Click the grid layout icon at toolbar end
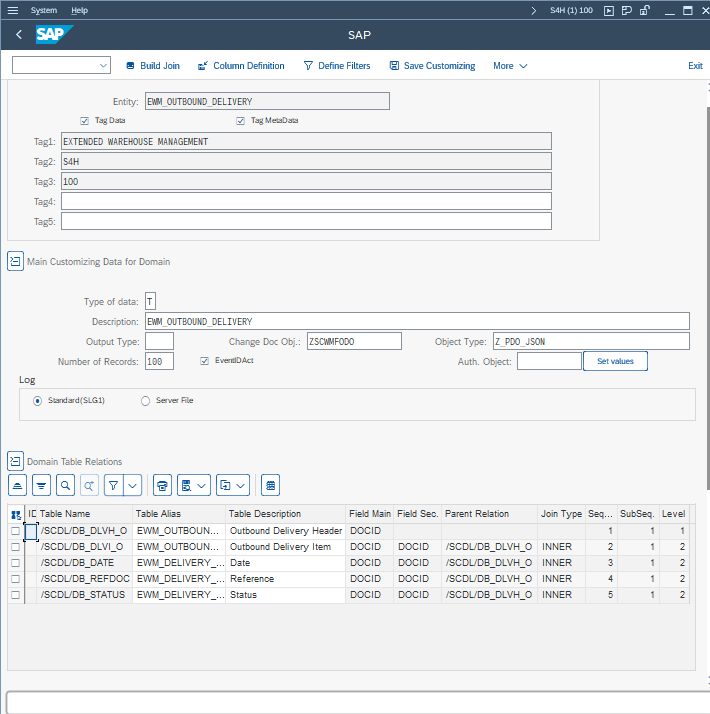Image resolution: width=710 pixels, height=714 pixels. pos(270,485)
